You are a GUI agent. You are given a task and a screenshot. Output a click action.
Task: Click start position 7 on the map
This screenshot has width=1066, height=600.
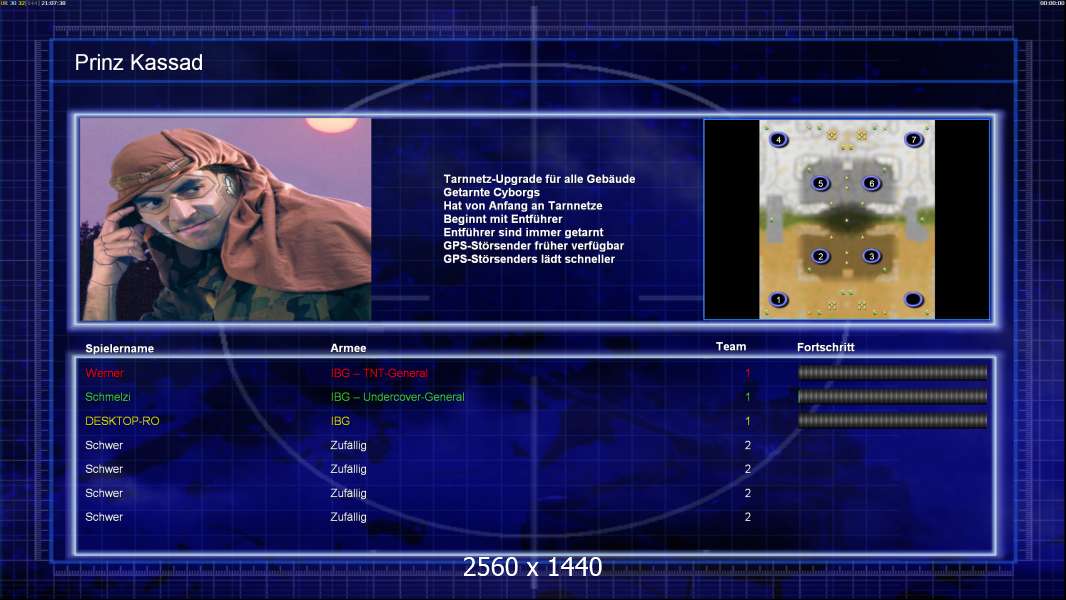click(x=914, y=140)
